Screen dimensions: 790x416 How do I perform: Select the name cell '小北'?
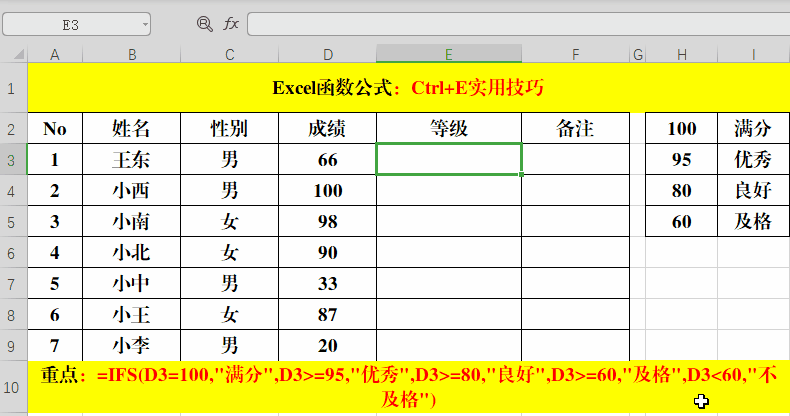click(131, 253)
